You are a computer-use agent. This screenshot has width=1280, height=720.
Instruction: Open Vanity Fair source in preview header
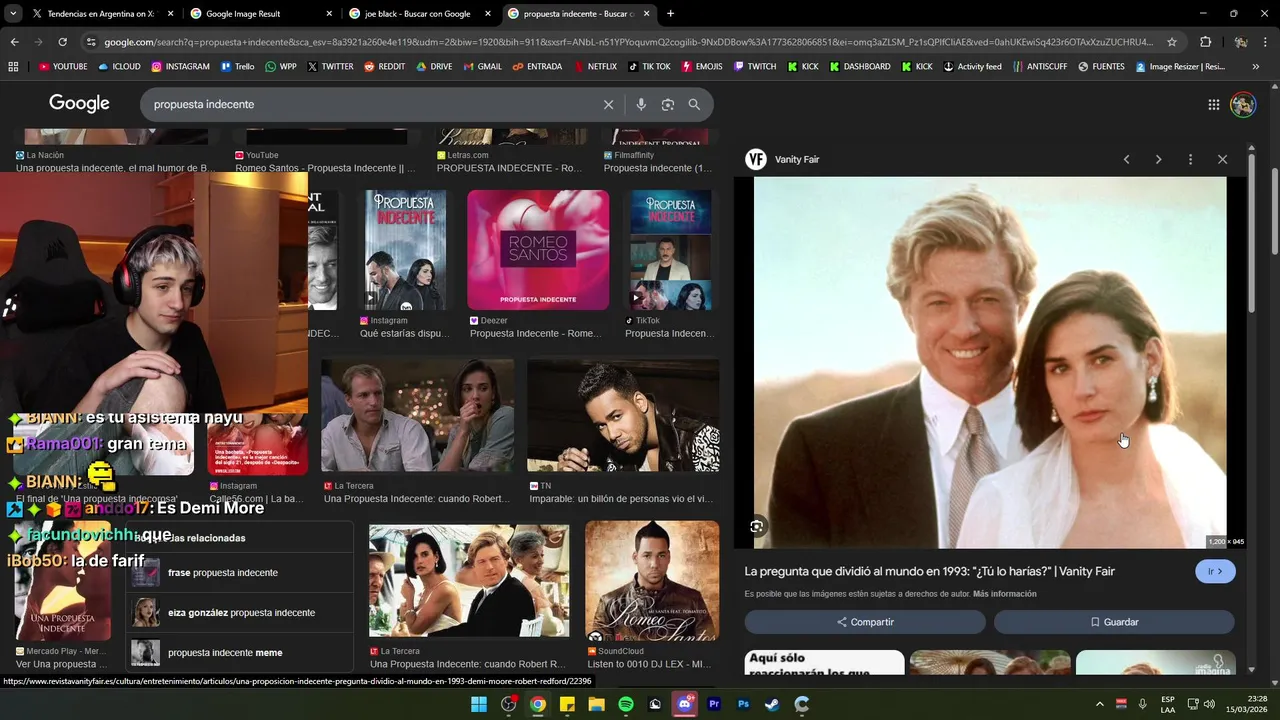pyautogui.click(x=783, y=159)
